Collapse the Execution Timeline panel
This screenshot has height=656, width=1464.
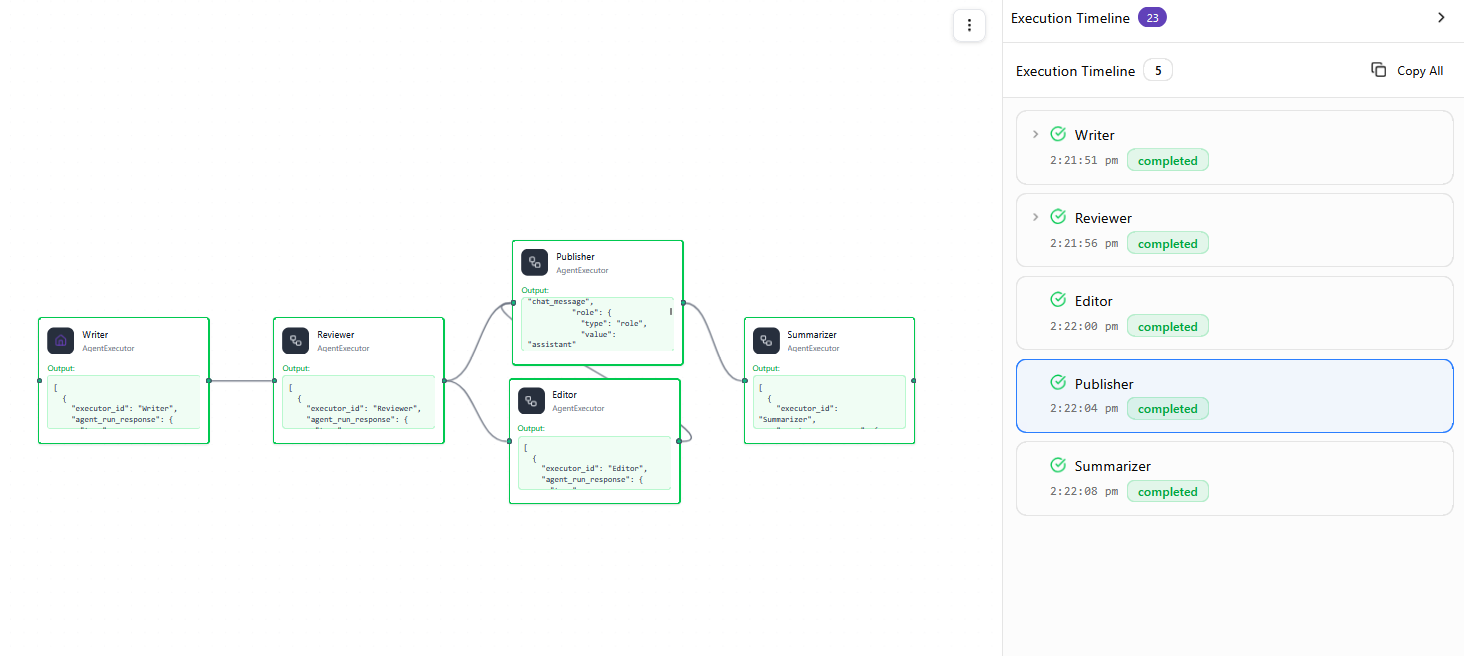click(1441, 18)
